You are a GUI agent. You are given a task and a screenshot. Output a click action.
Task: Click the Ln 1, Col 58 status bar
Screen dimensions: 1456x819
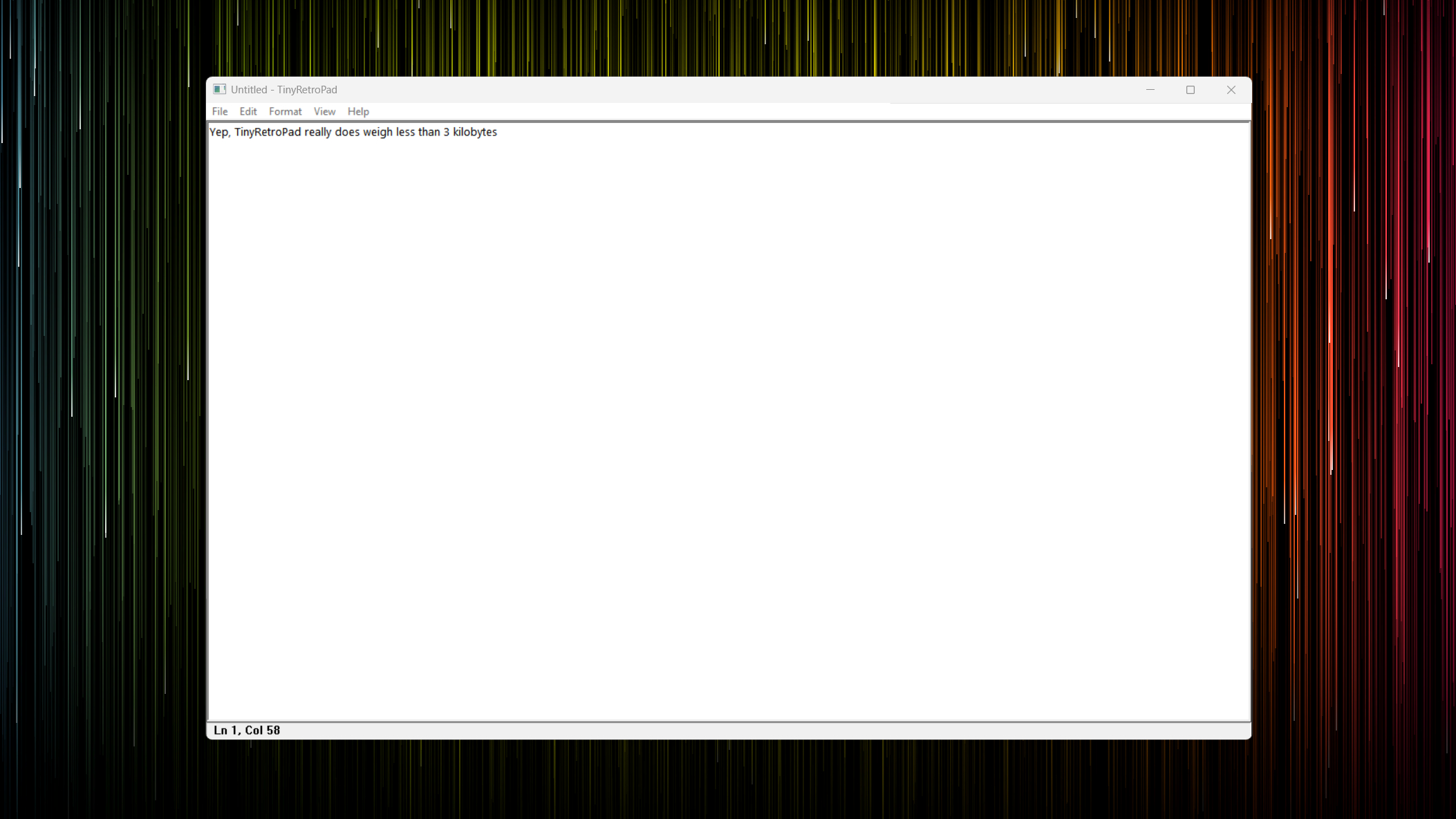[247, 731]
